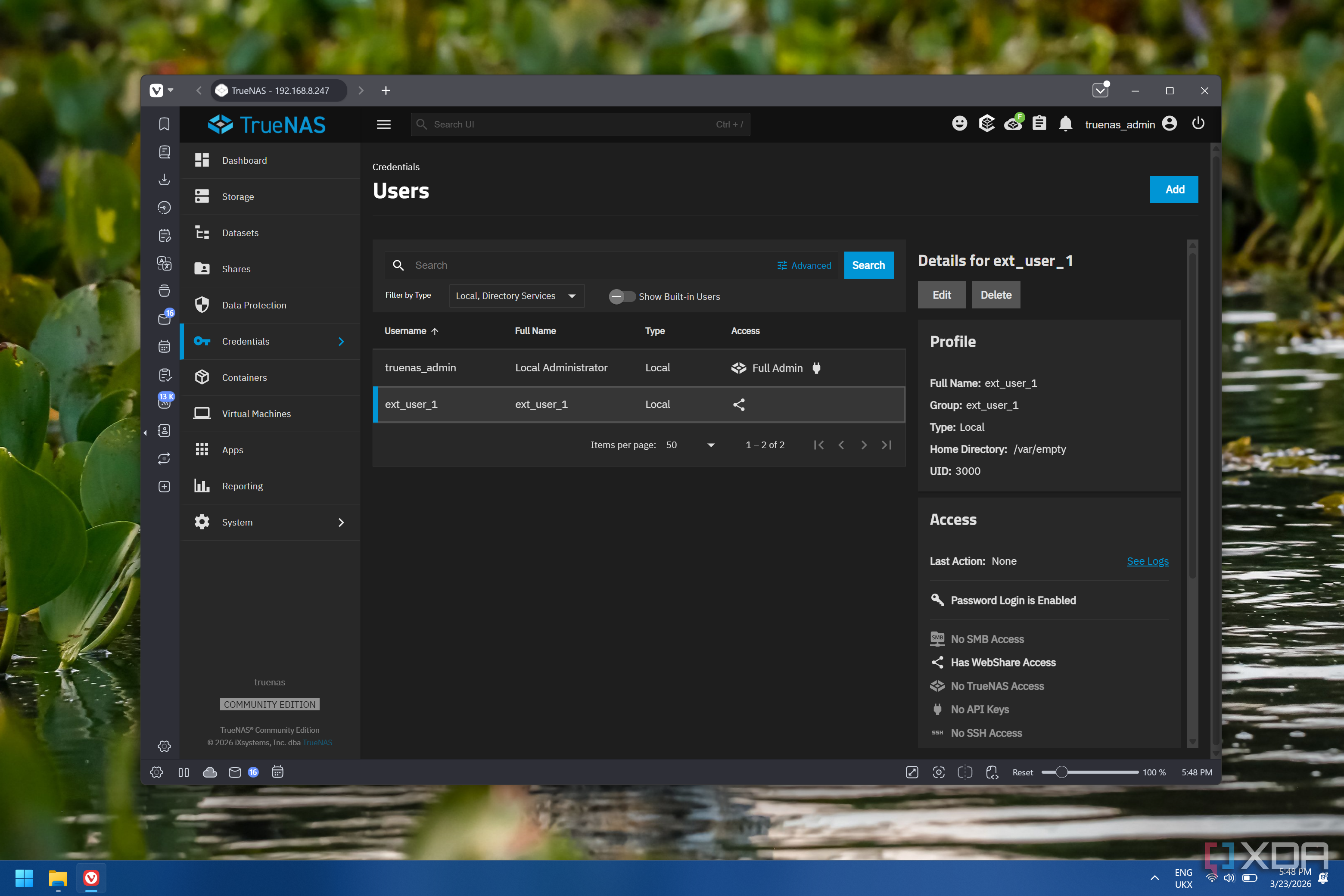Click the feedback smiley face icon
The height and width of the screenshot is (896, 1344).
tap(959, 124)
